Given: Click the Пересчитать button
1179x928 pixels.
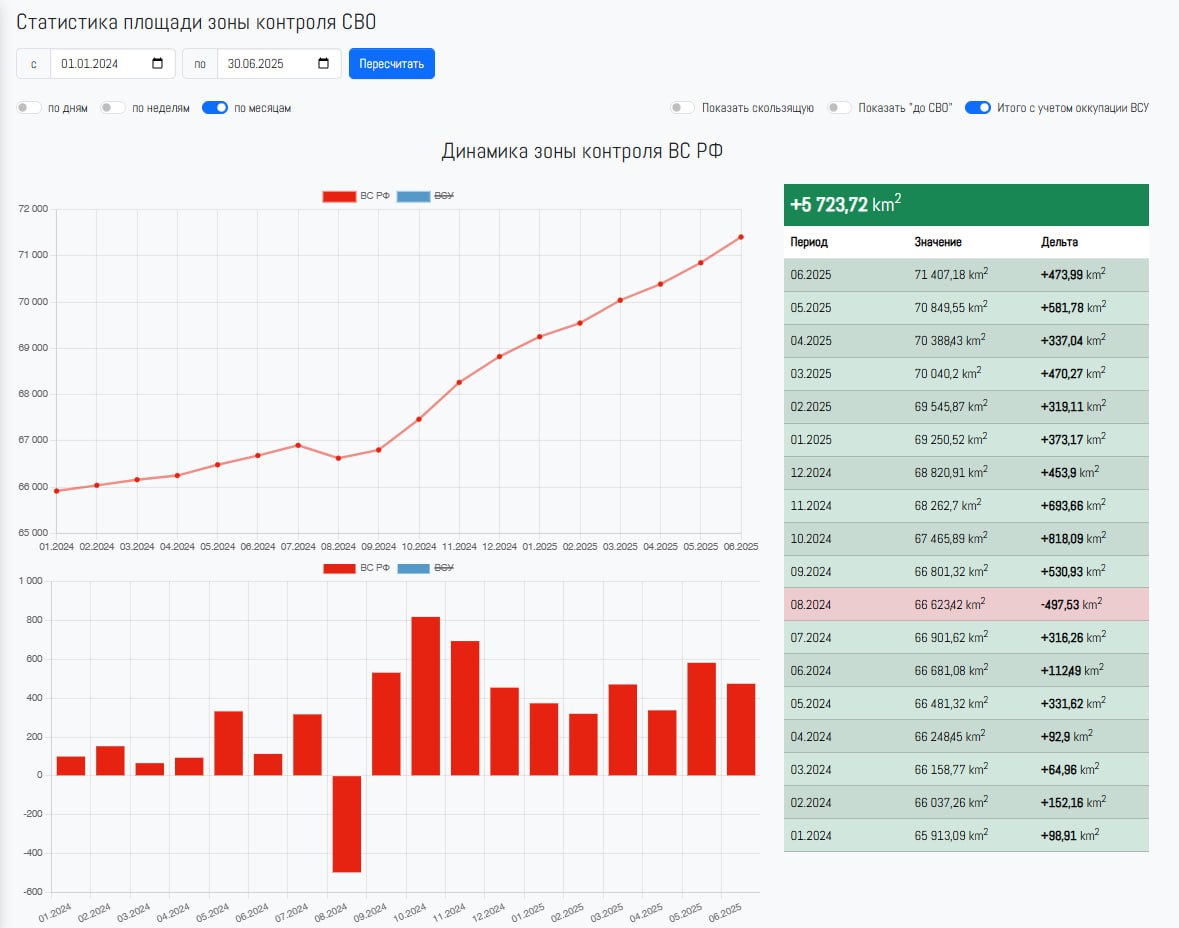Looking at the screenshot, I should pyautogui.click(x=391, y=64).
